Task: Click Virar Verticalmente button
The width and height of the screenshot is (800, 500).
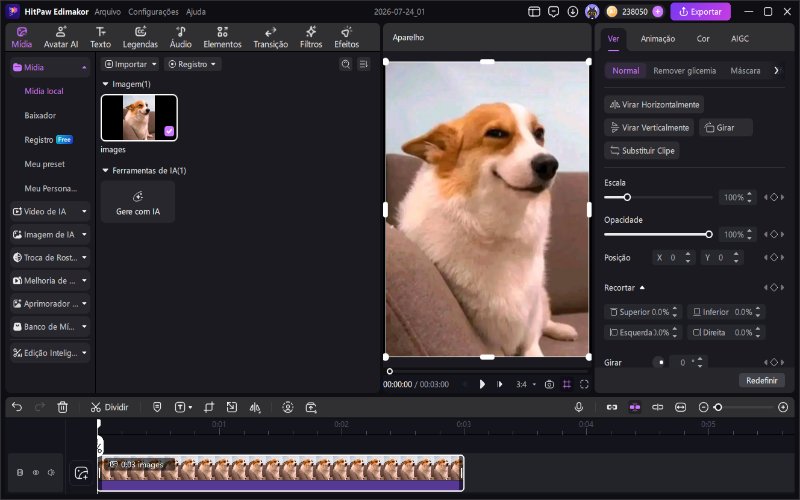Action: 649,128
